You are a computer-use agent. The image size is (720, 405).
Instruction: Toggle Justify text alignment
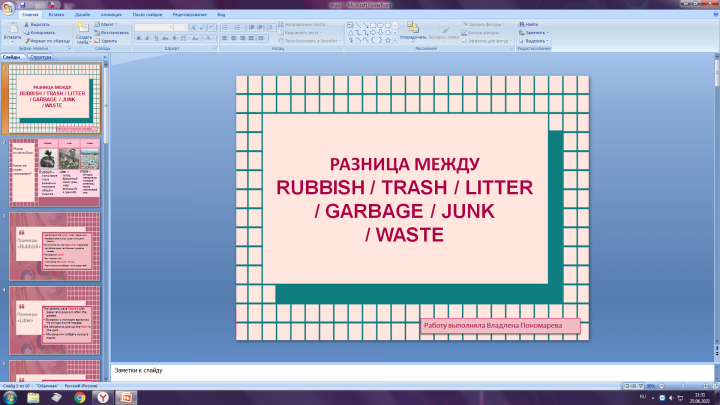251,38
